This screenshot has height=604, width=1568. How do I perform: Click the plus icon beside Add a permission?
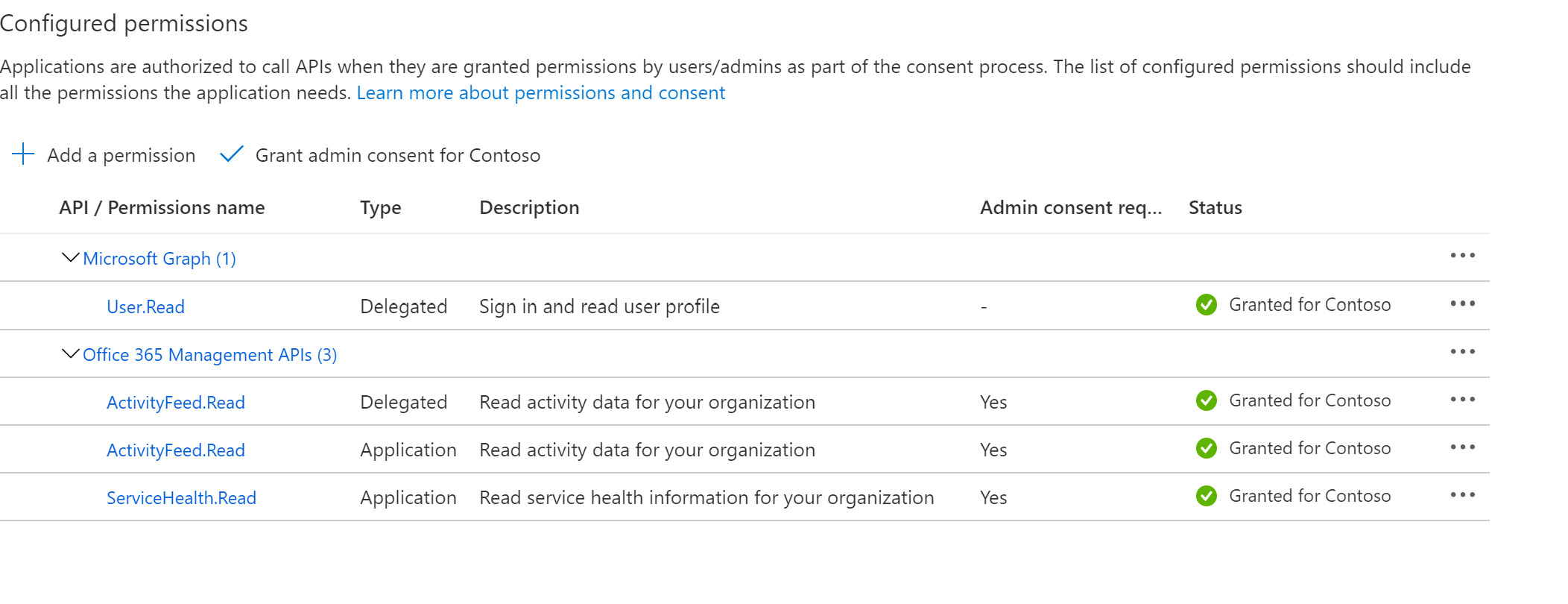pos(23,154)
